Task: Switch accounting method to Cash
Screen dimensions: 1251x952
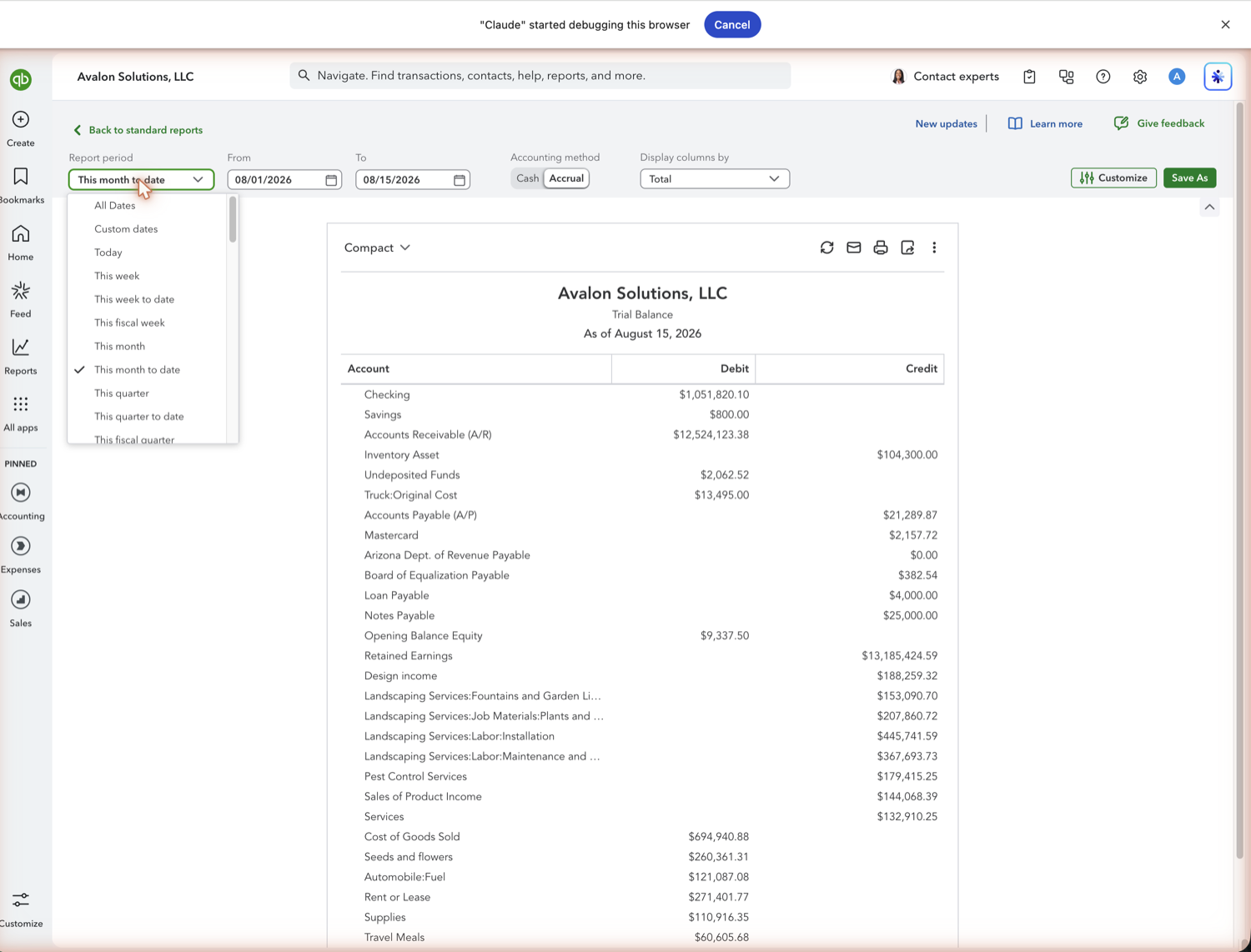Action: tap(527, 178)
